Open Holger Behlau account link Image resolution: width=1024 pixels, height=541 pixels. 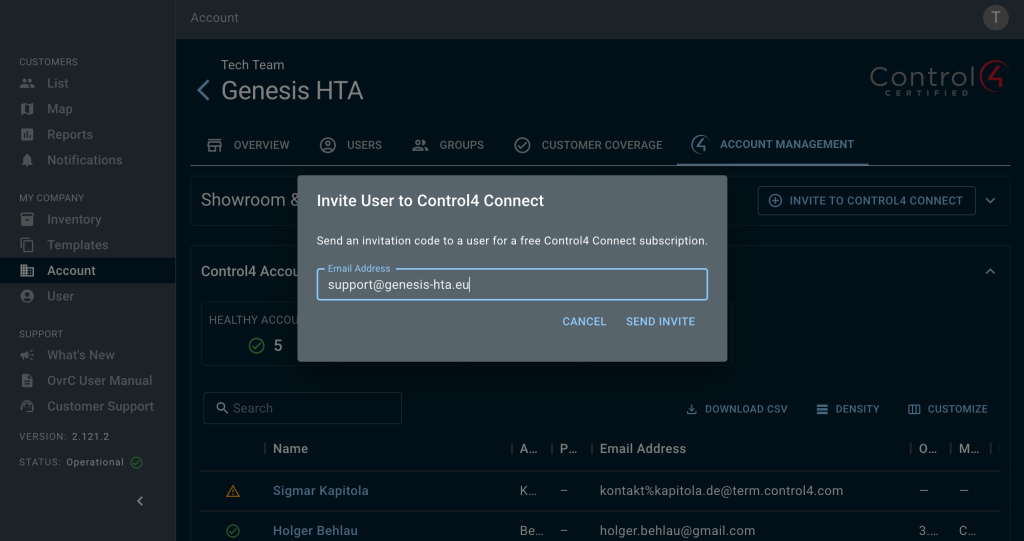[315, 531]
